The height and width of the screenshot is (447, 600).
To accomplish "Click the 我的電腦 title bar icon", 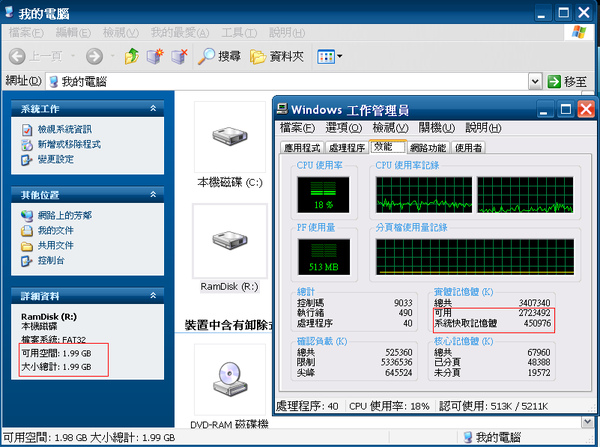I will tap(9, 12).
